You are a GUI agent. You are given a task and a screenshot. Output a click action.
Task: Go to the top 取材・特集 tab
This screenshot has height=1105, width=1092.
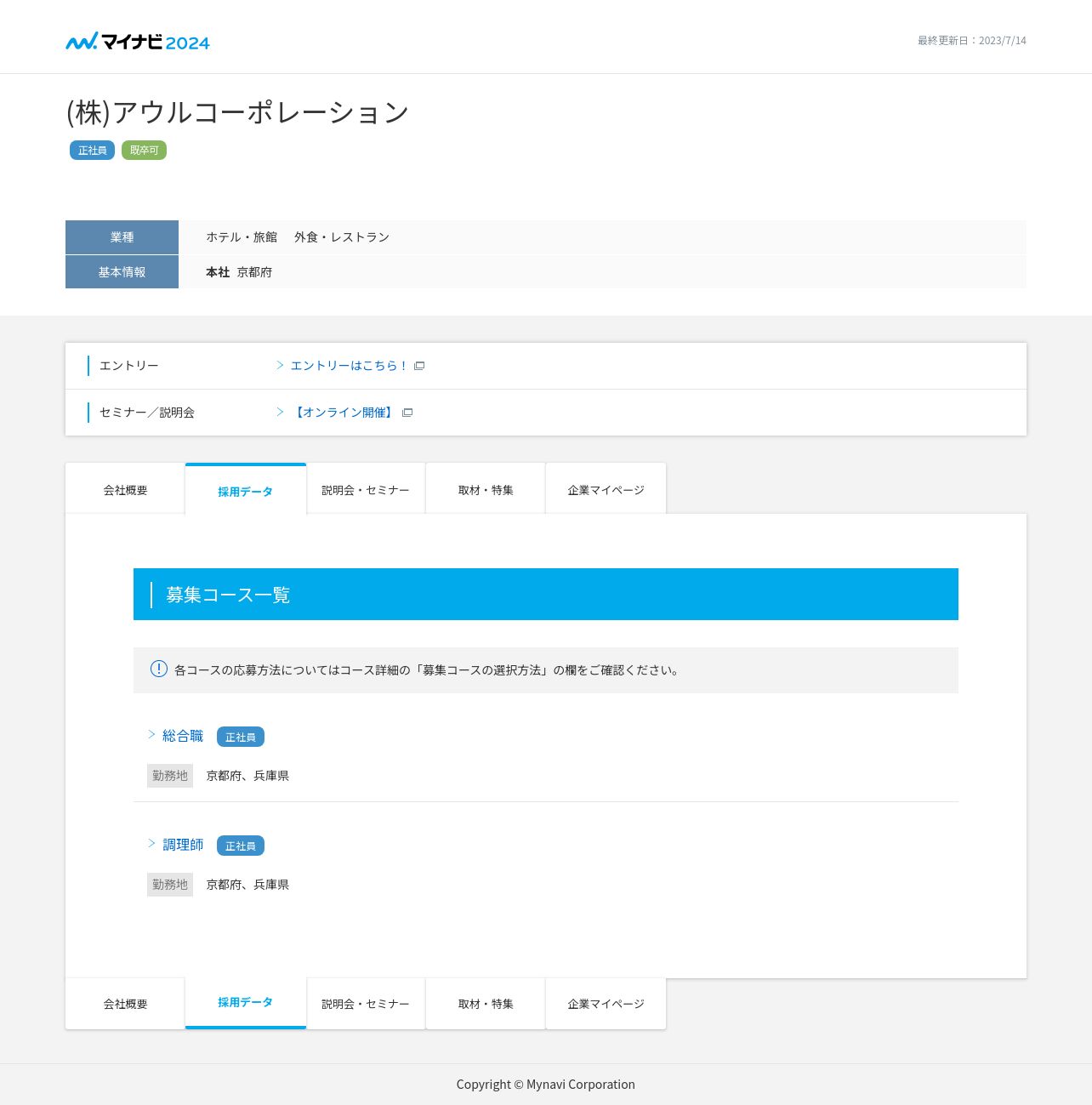click(x=486, y=489)
